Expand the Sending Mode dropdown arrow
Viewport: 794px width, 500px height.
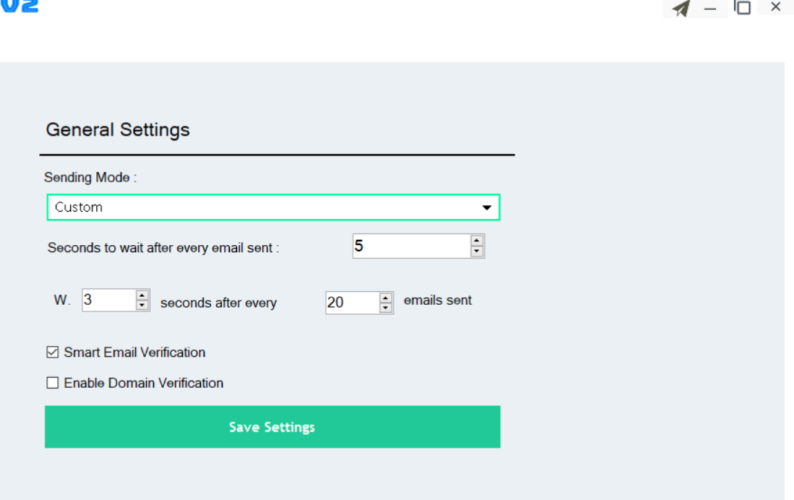pyautogui.click(x=487, y=208)
